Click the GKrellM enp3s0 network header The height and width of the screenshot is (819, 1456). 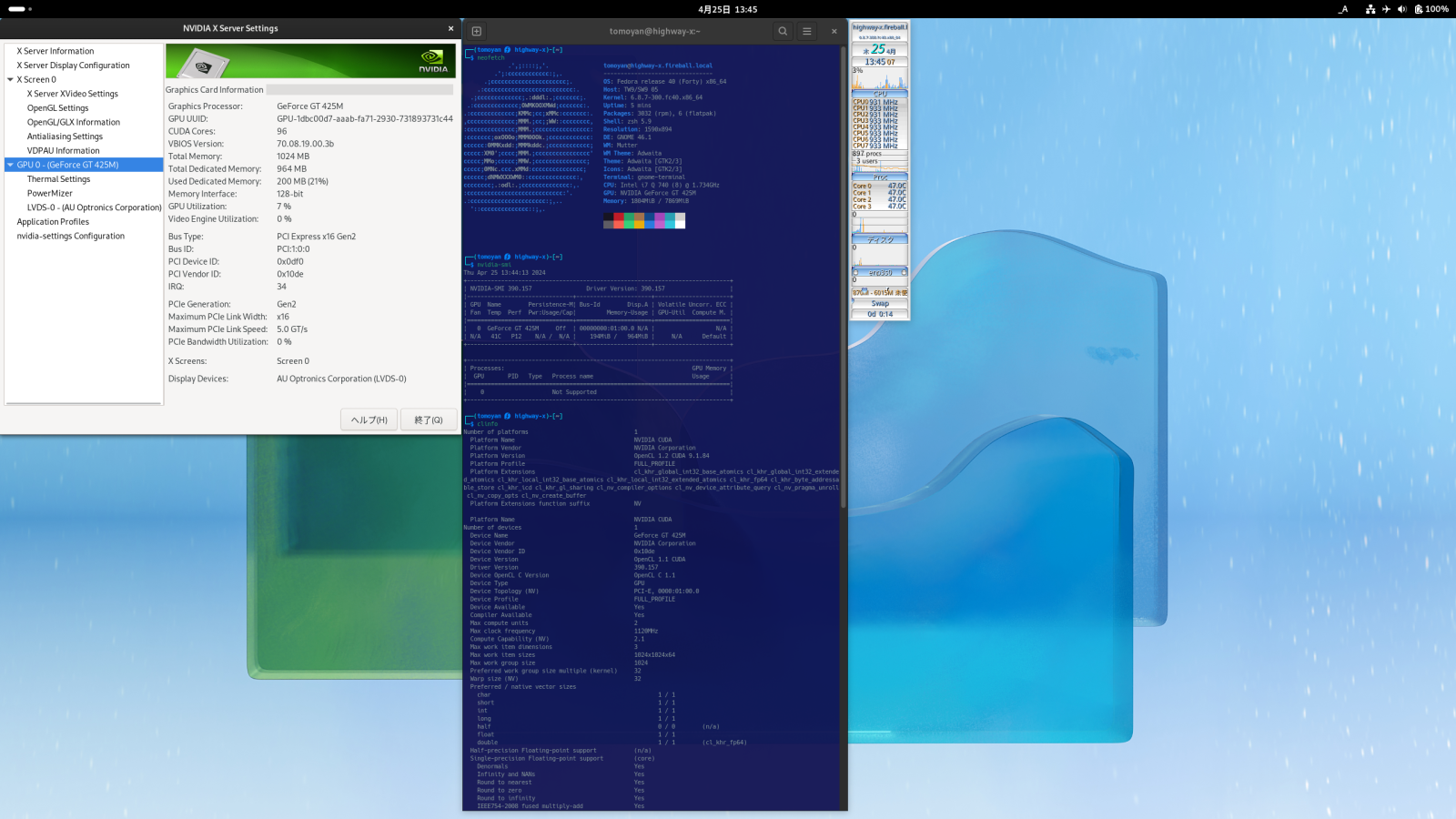point(880,272)
